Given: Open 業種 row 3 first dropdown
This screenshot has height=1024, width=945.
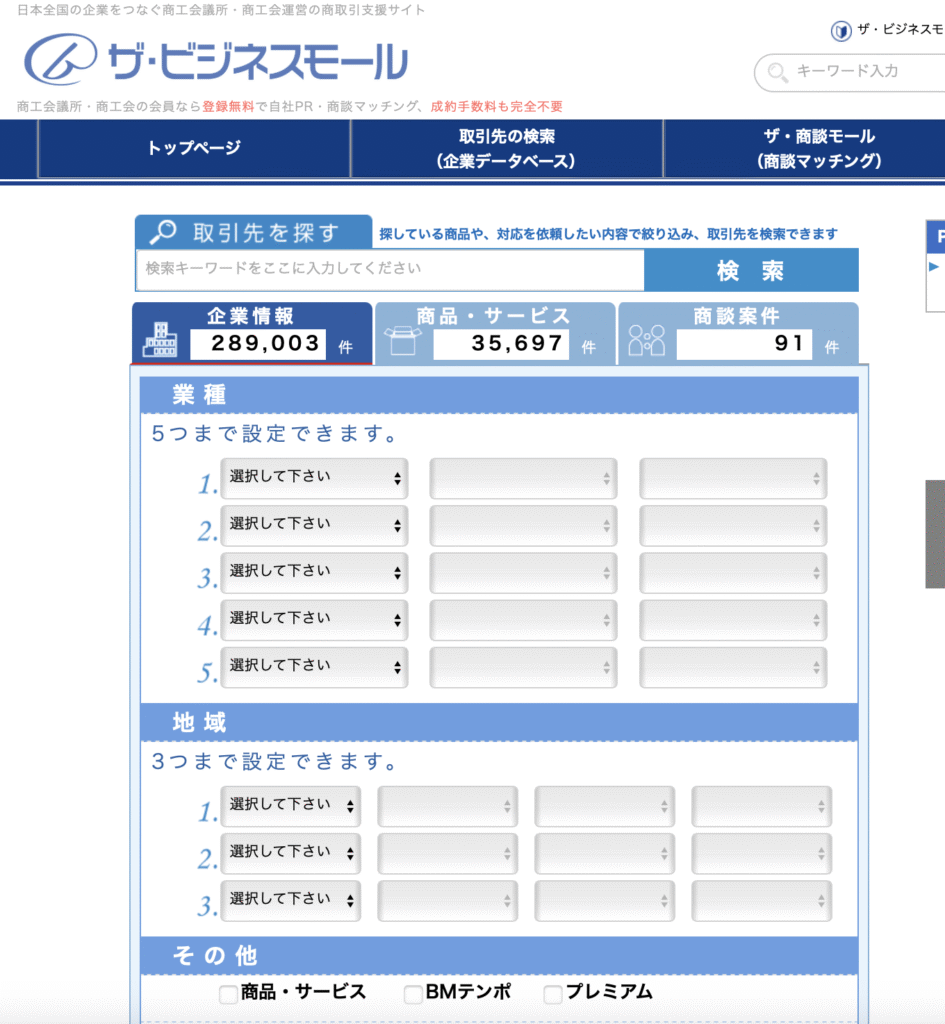Looking at the screenshot, I should click(314, 573).
